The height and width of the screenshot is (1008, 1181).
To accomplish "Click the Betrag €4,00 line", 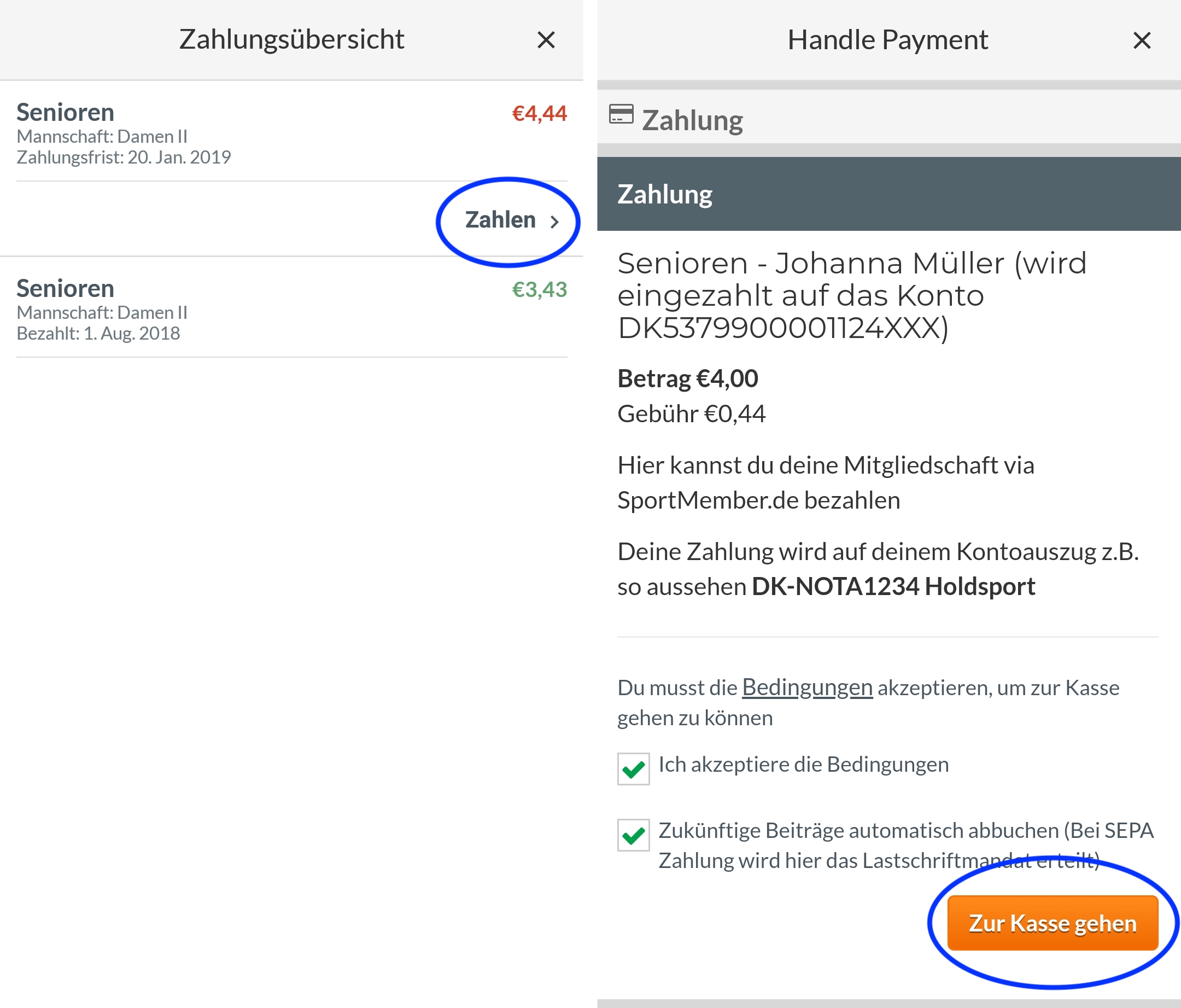I will (687, 378).
